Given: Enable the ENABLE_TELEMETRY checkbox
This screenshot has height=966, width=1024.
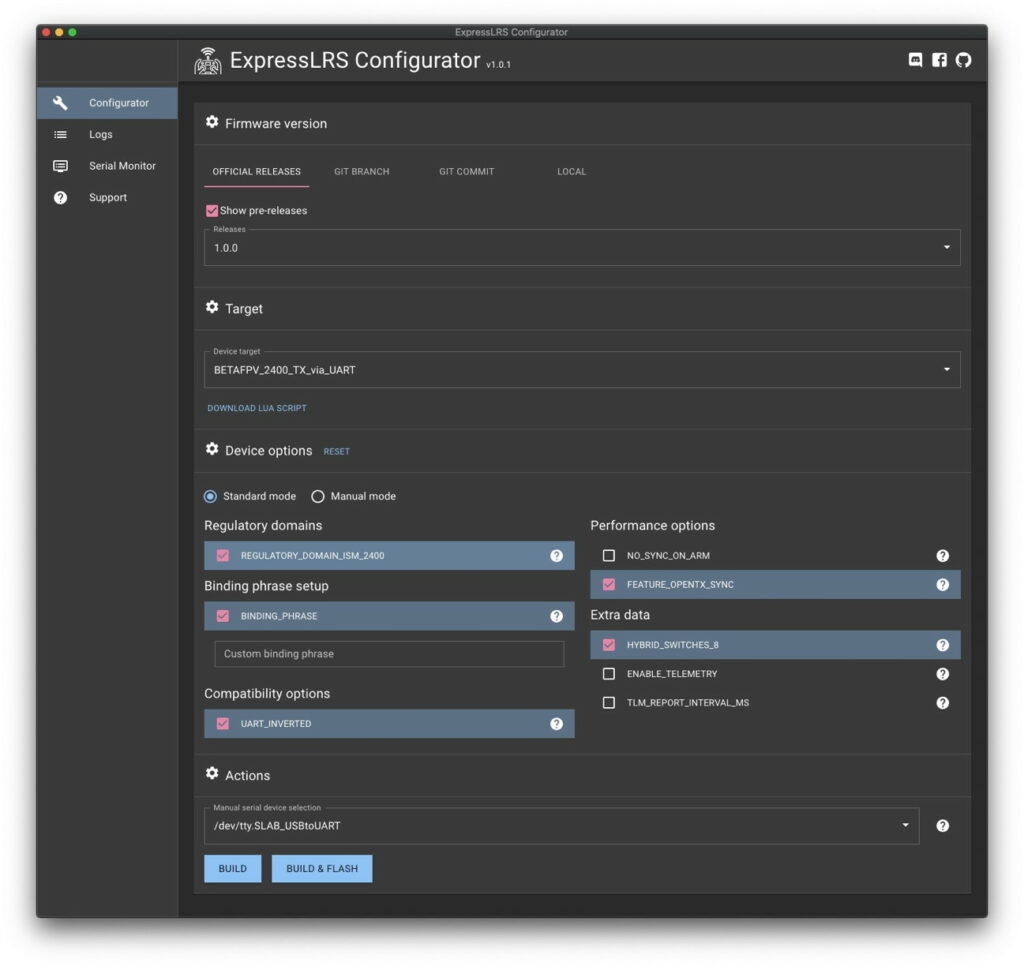Looking at the screenshot, I should 609,674.
